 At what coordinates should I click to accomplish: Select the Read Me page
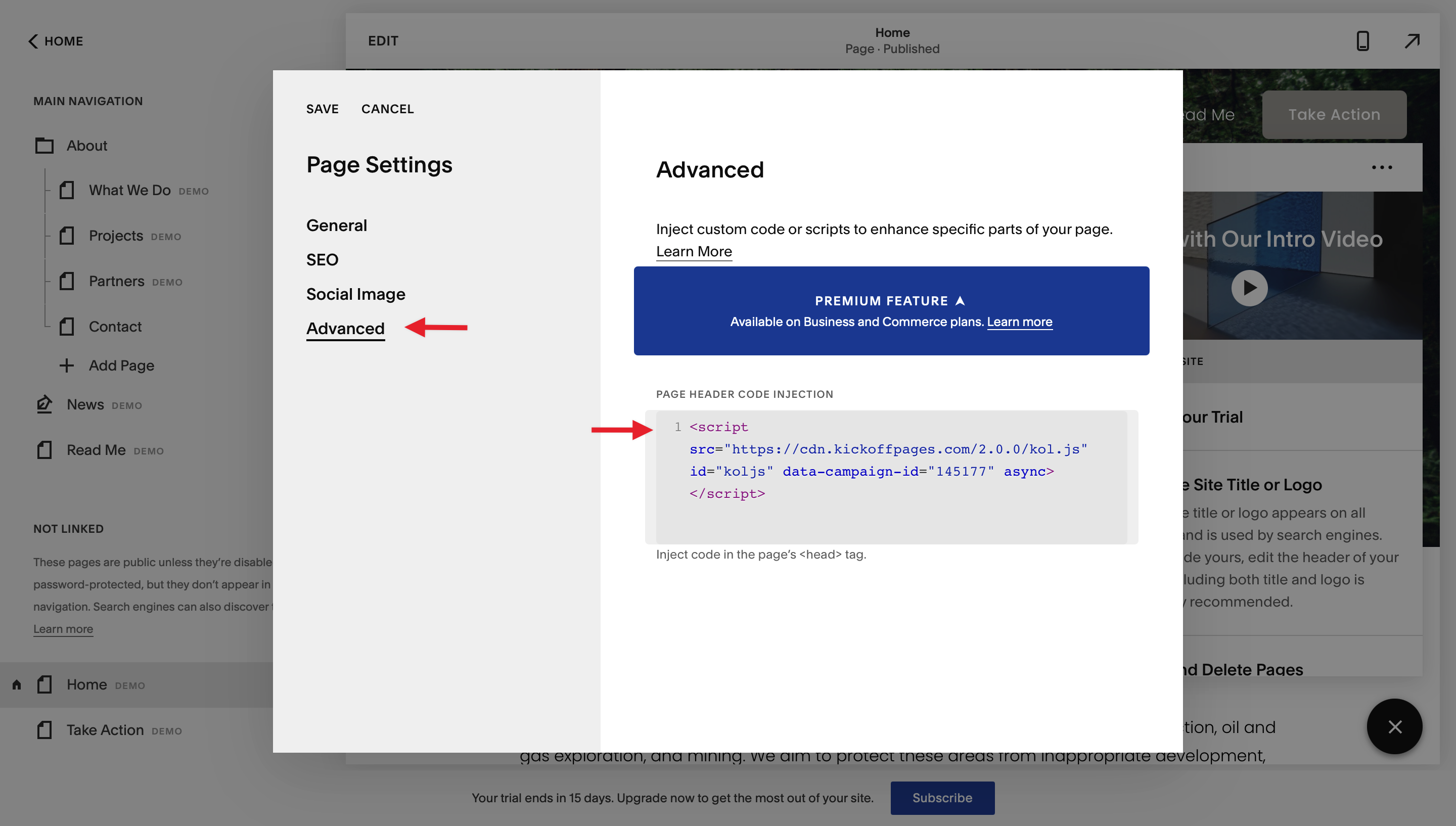point(96,450)
